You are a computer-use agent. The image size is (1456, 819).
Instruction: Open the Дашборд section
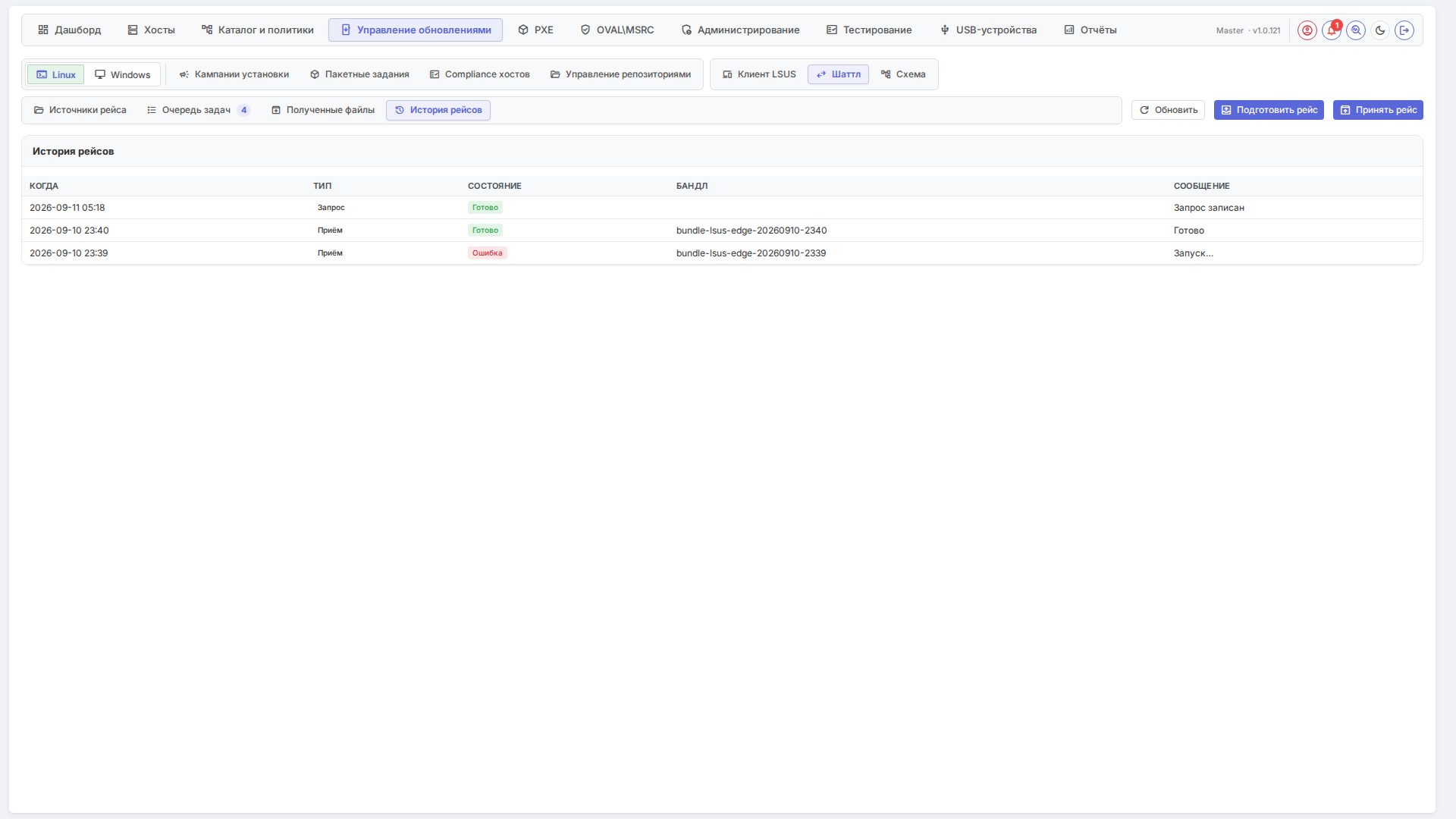pyautogui.click(x=69, y=30)
